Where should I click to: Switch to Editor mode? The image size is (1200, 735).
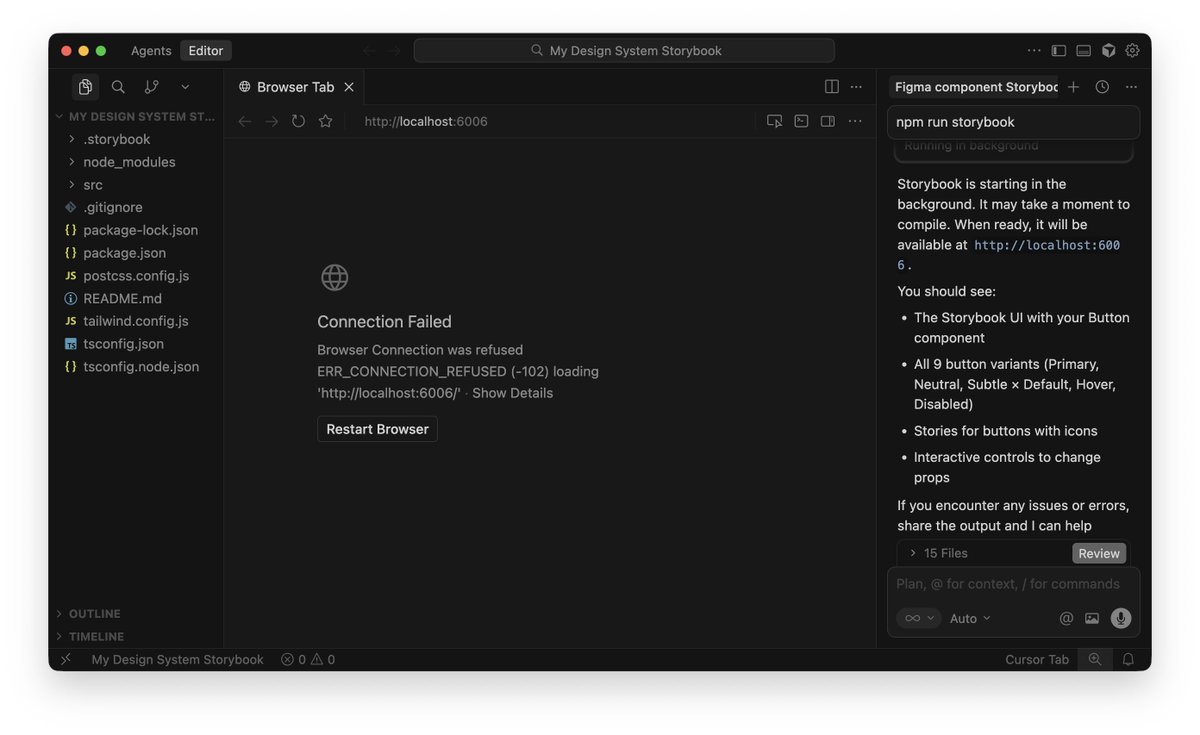point(206,51)
